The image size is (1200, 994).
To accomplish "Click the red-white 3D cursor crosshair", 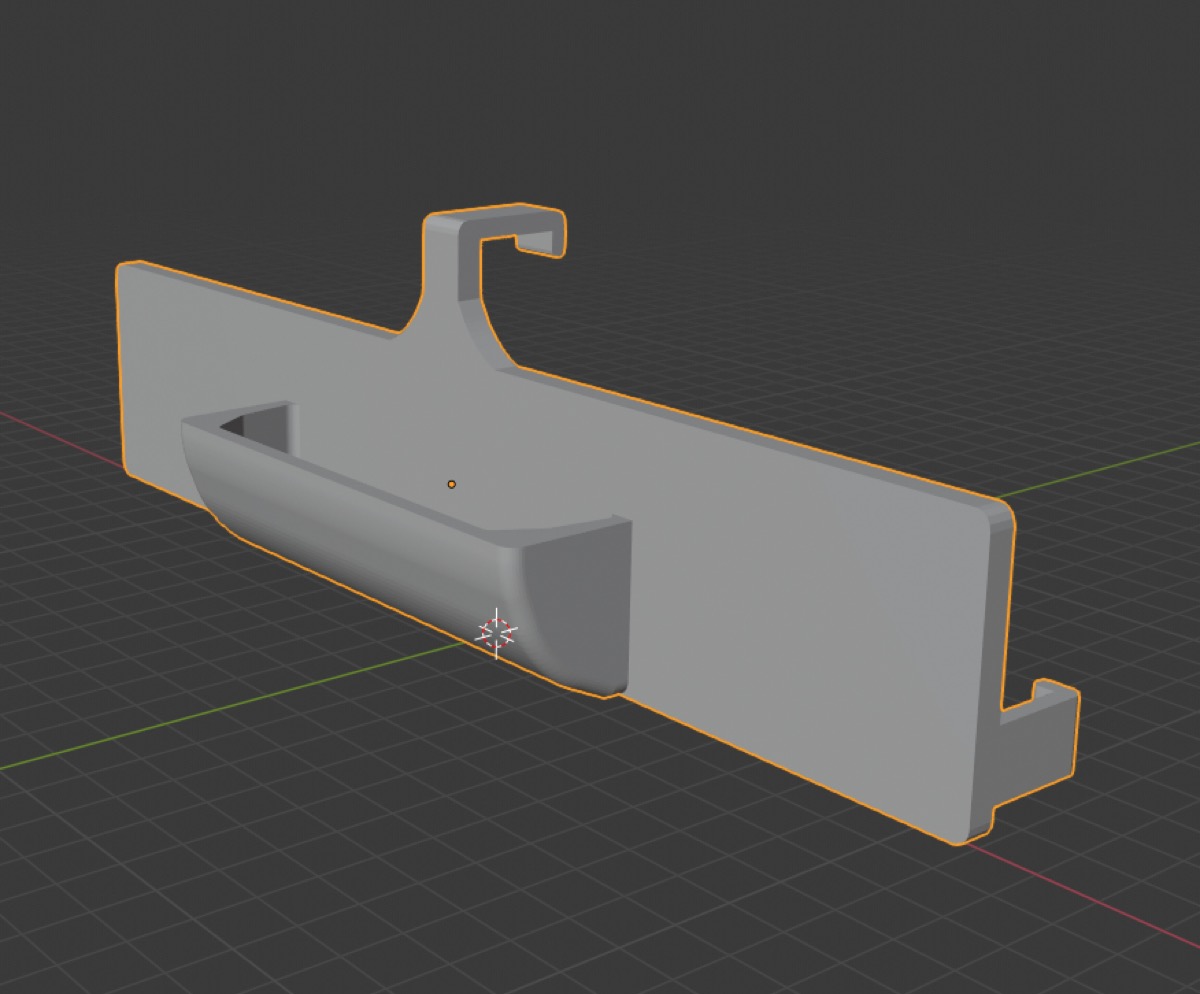I will click(x=497, y=632).
